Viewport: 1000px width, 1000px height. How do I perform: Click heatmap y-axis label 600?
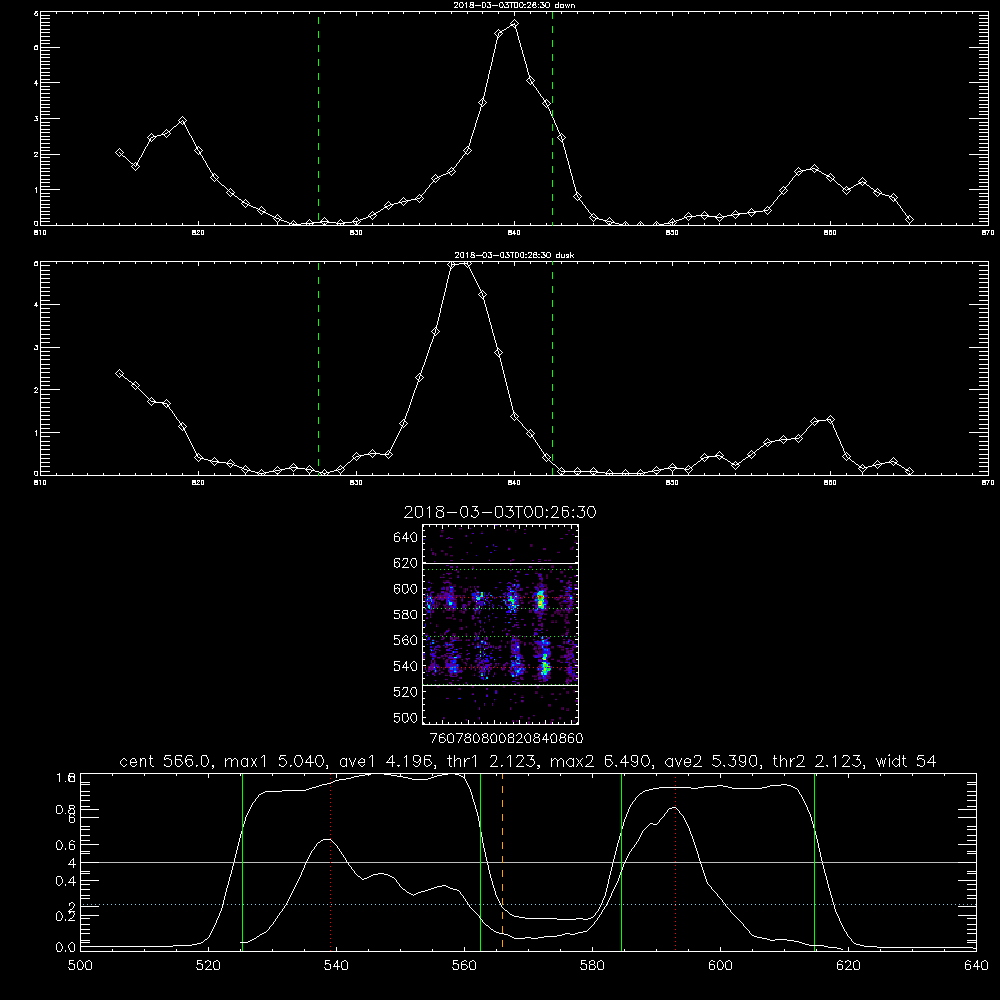pyautogui.click(x=406, y=589)
